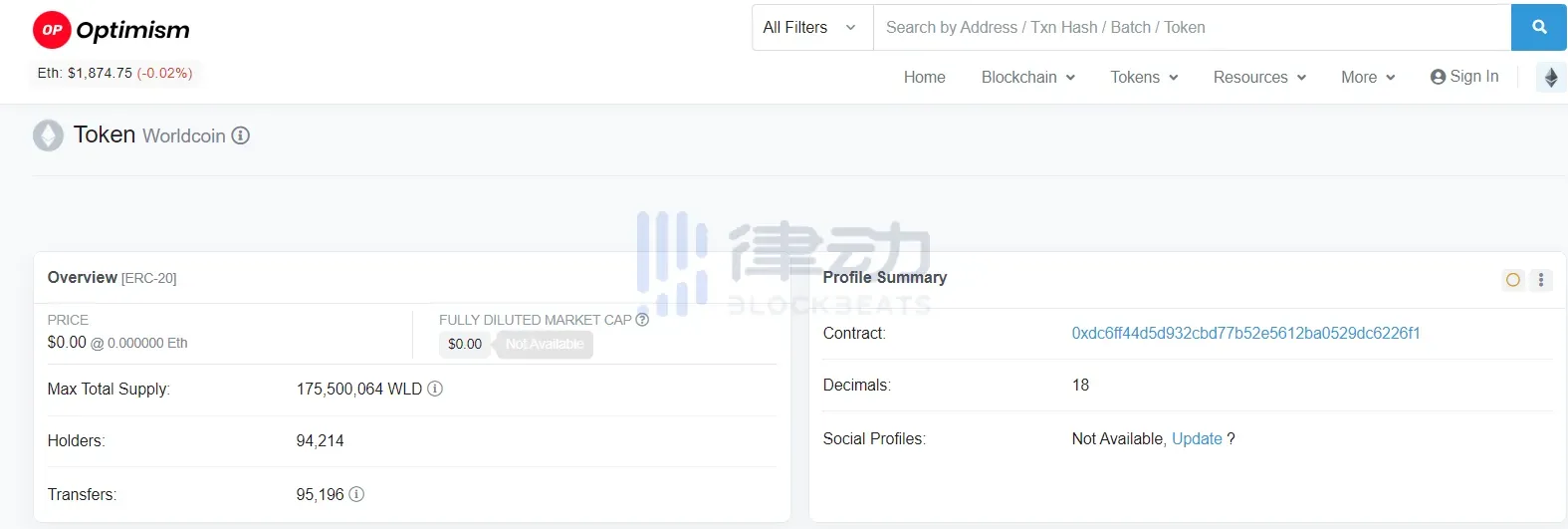Expand the Resources dropdown menu
Viewport: 1568px width, 529px height.
[x=1259, y=77]
